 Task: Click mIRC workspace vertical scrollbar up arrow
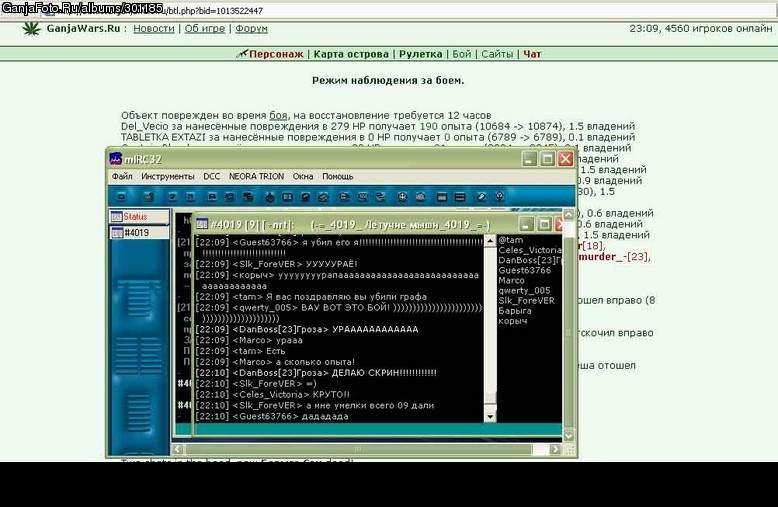point(569,214)
